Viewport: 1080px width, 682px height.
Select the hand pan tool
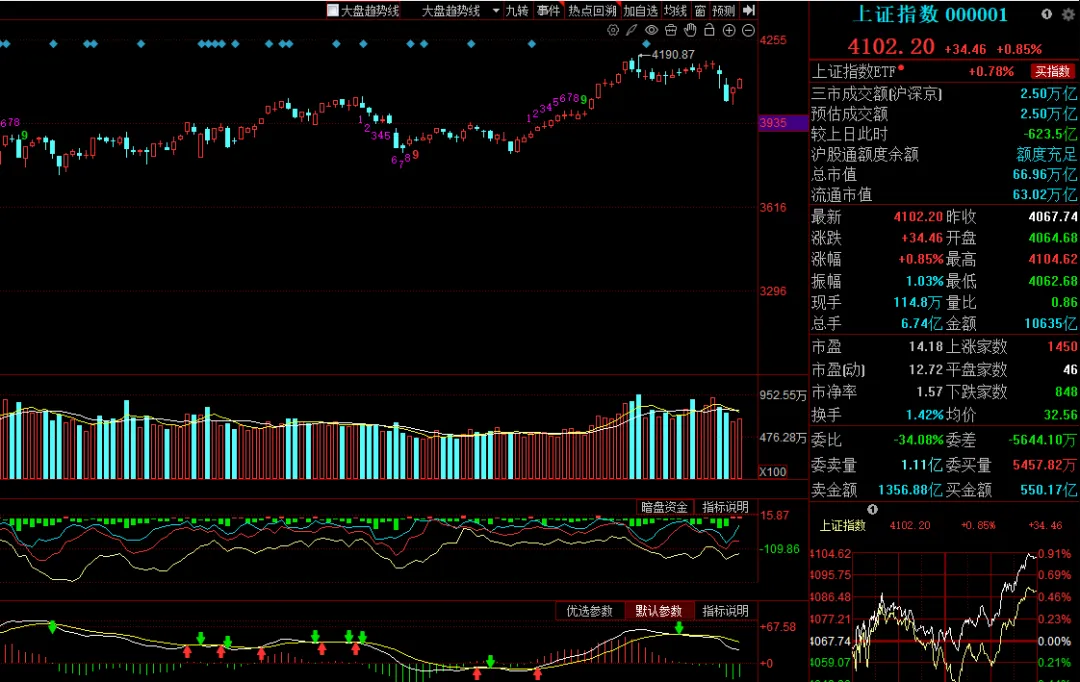point(690,30)
